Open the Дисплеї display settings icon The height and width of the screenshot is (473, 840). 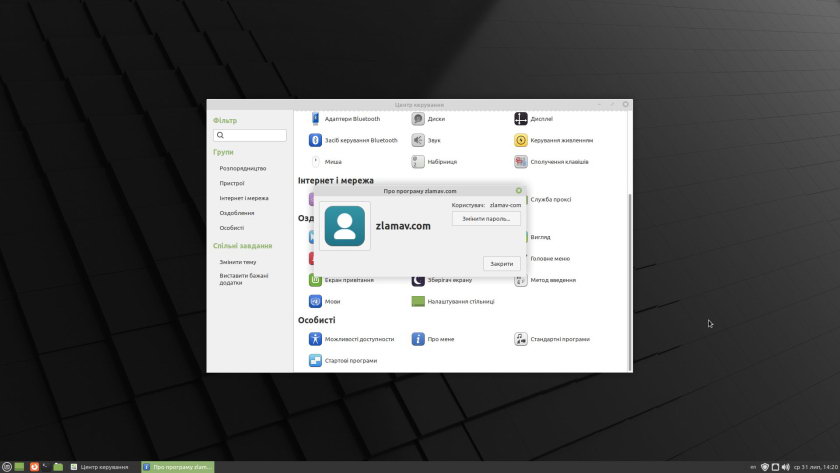[521, 119]
